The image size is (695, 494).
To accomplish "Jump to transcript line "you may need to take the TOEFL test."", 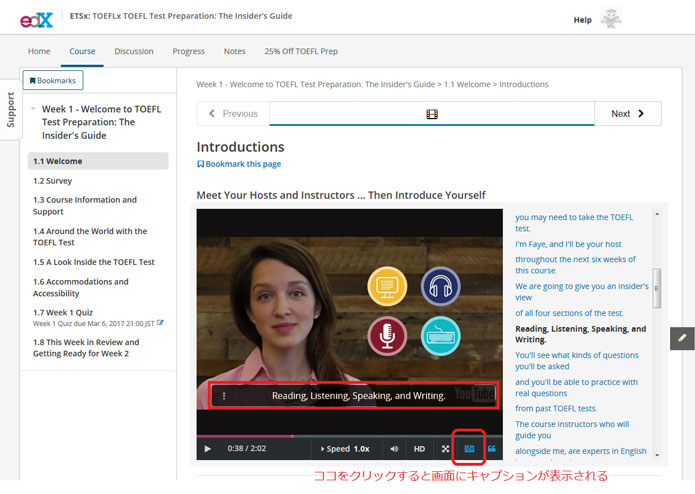I will pyautogui.click(x=574, y=222).
